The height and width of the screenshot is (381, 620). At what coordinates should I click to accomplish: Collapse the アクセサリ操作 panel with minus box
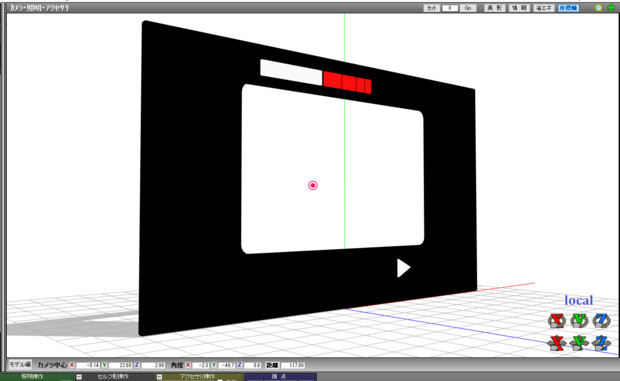click(x=159, y=377)
